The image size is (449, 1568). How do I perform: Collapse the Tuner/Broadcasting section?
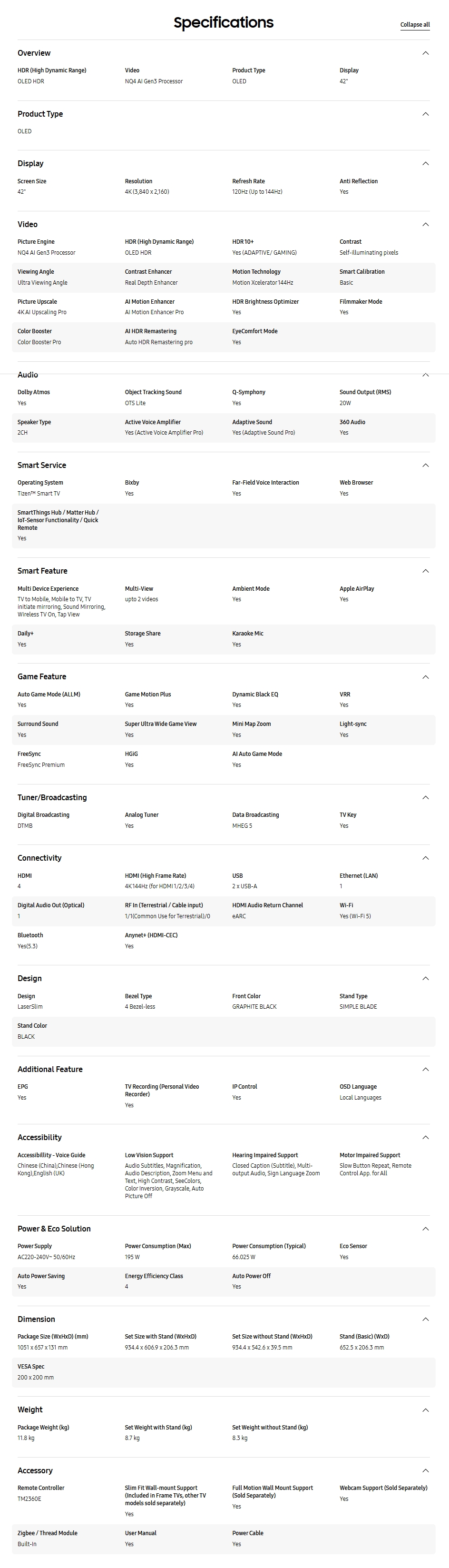point(425,797)
